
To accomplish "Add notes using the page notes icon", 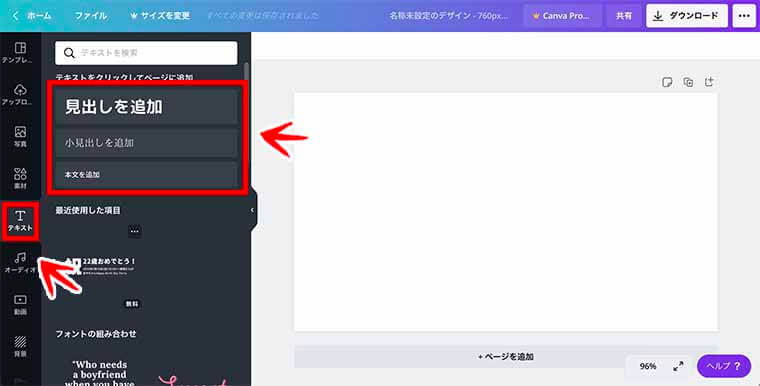I will pos(667,82).
